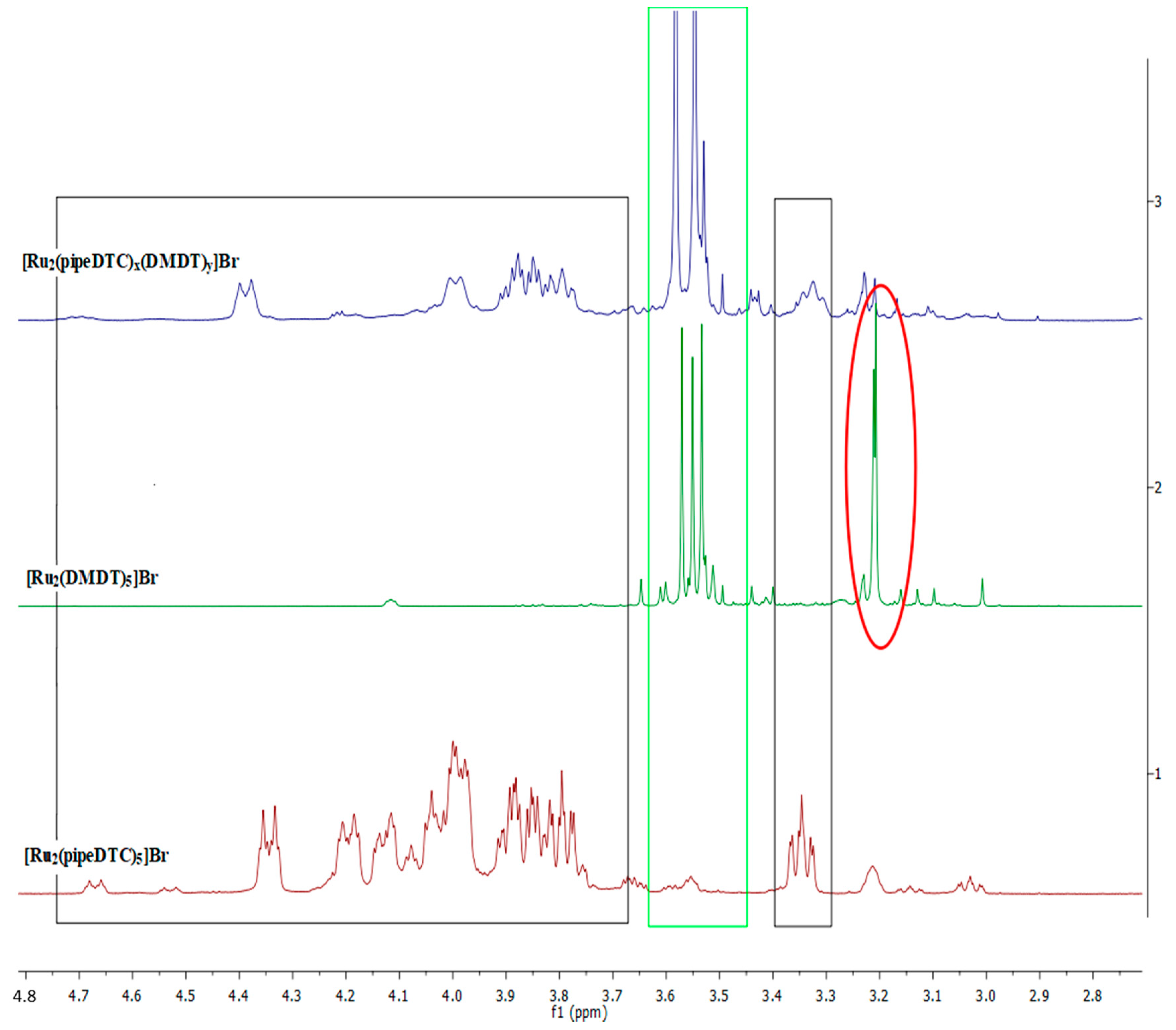Click the f1 (ppm) axis title
1176x1030 pixels.
pos(579,1014)
